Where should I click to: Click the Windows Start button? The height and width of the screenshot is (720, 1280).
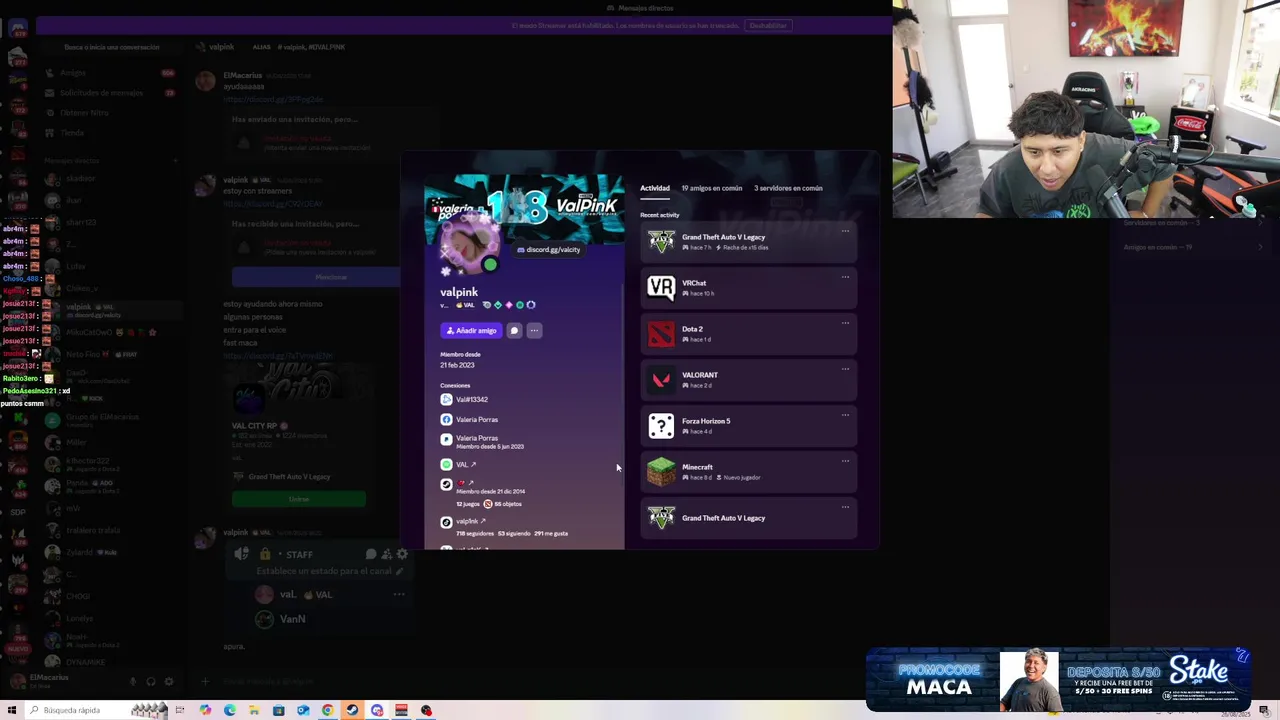click(12, 710)
